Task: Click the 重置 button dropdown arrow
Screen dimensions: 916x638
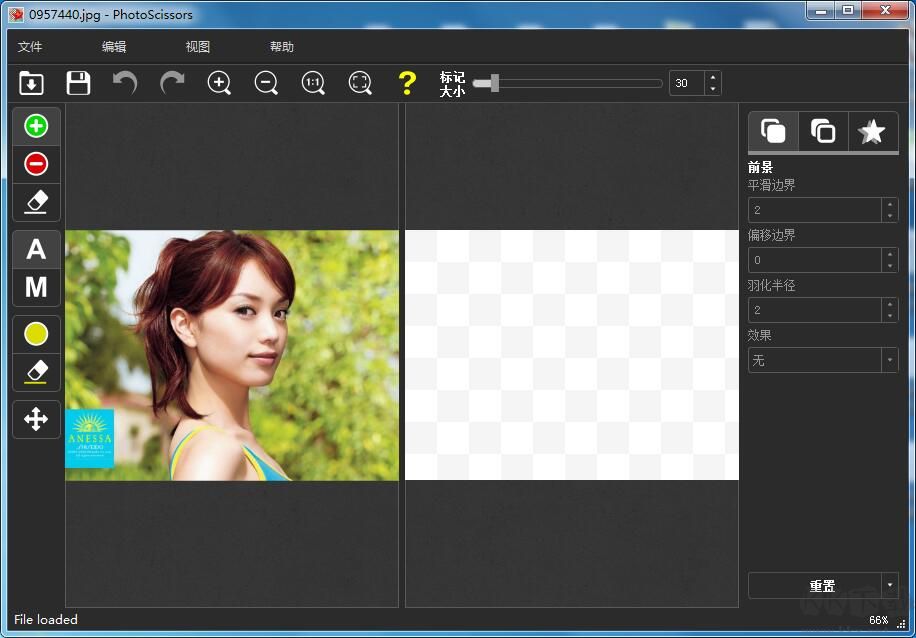Action: [x=891, y=585]
